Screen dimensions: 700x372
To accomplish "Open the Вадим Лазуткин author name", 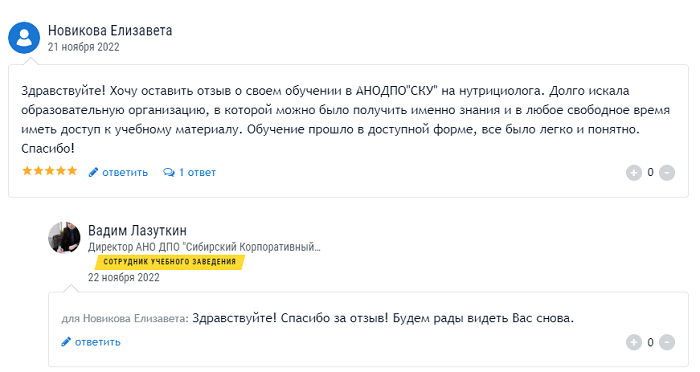I will [x=137, y=230].
